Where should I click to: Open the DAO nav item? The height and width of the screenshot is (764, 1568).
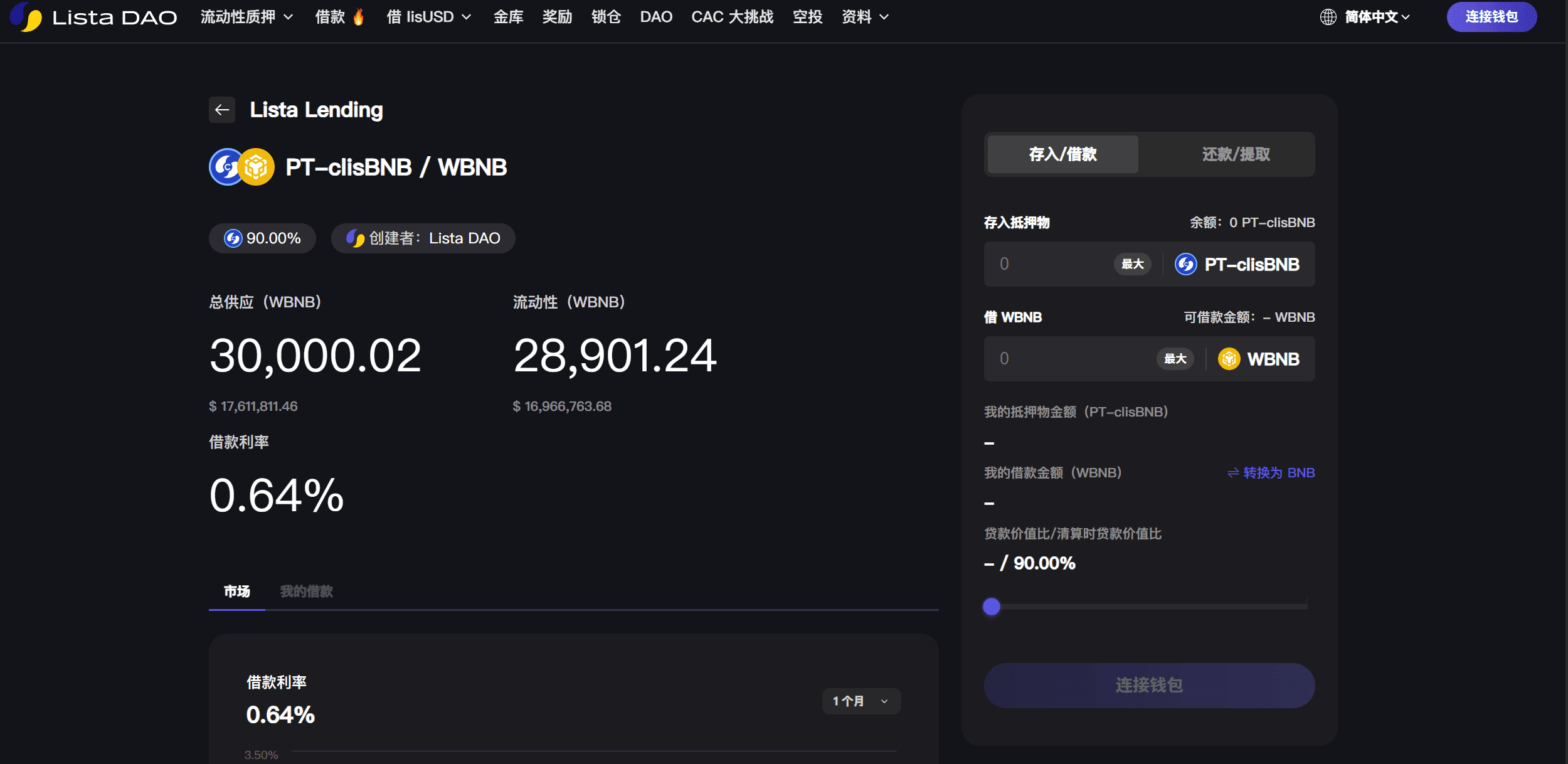point(656,17)
